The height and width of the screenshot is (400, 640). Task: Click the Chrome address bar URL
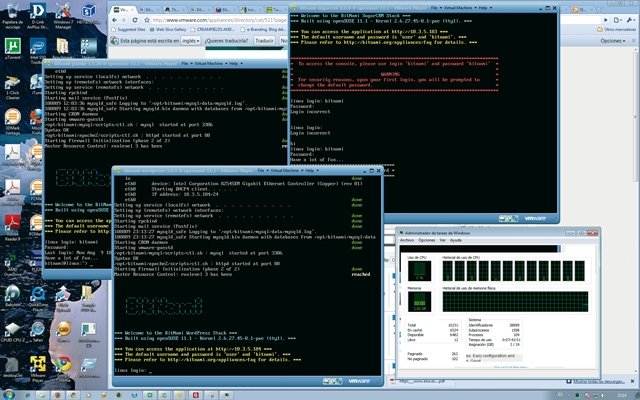click(220, 20)
